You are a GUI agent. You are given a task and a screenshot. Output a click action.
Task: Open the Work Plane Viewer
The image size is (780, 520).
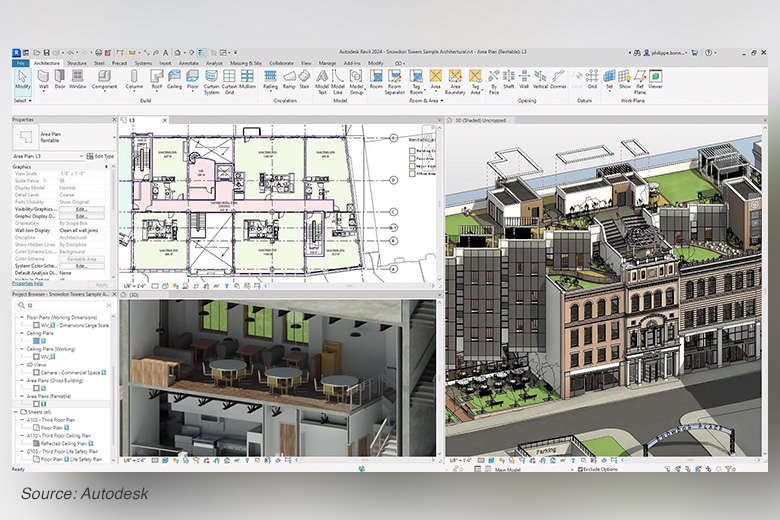pos(656,80)
